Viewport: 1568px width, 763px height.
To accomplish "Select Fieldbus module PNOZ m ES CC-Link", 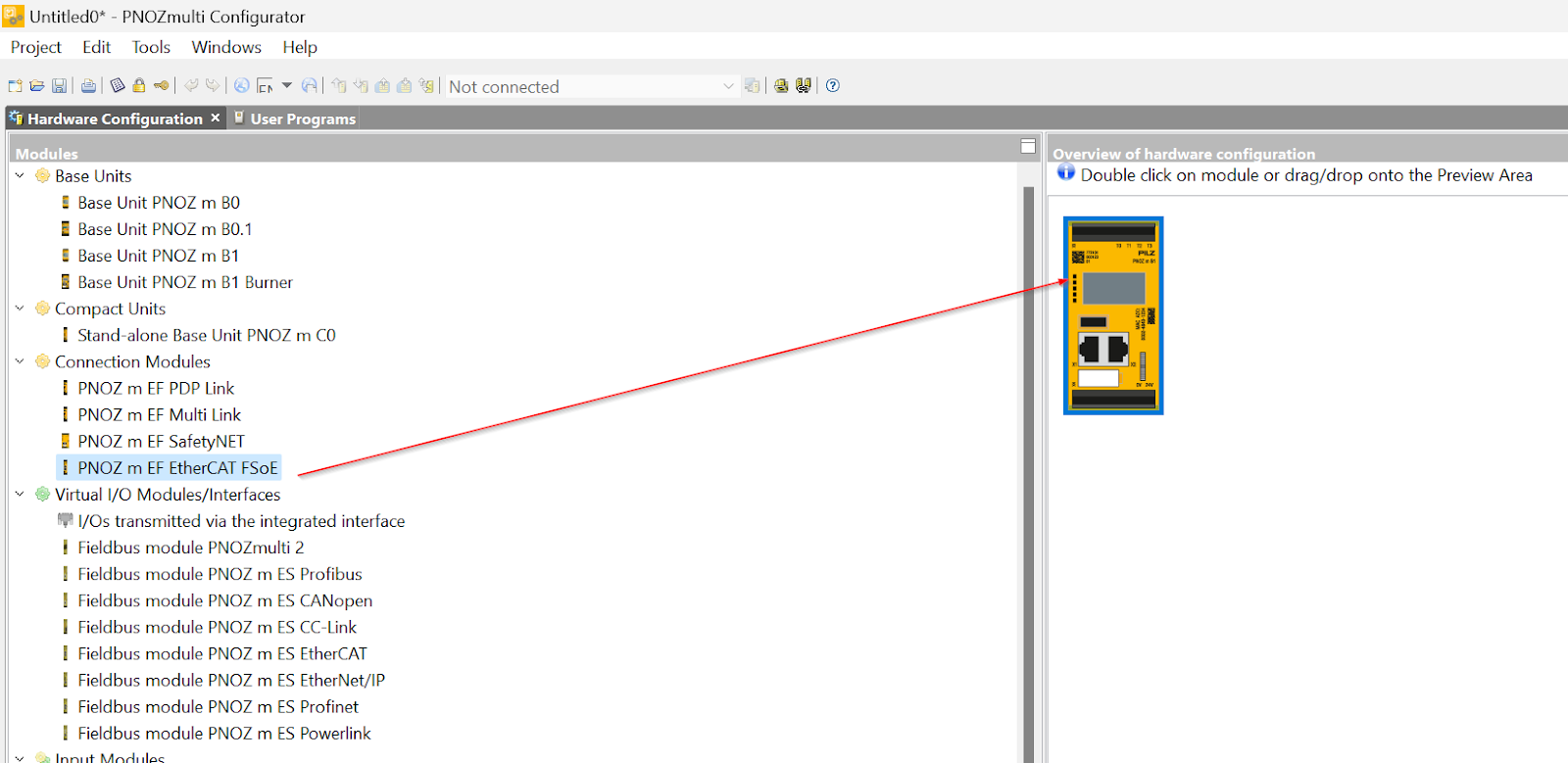I will [x=218, y=627].
